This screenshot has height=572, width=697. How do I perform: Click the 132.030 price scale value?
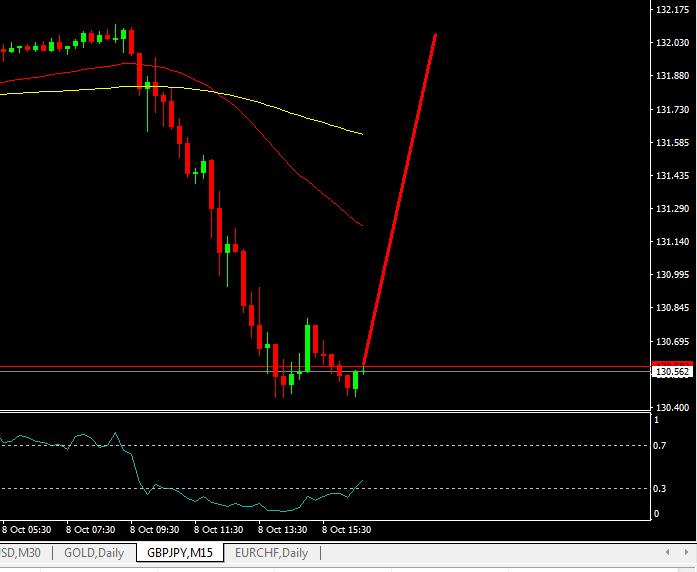pyautogui.click(x=672, y=43)
